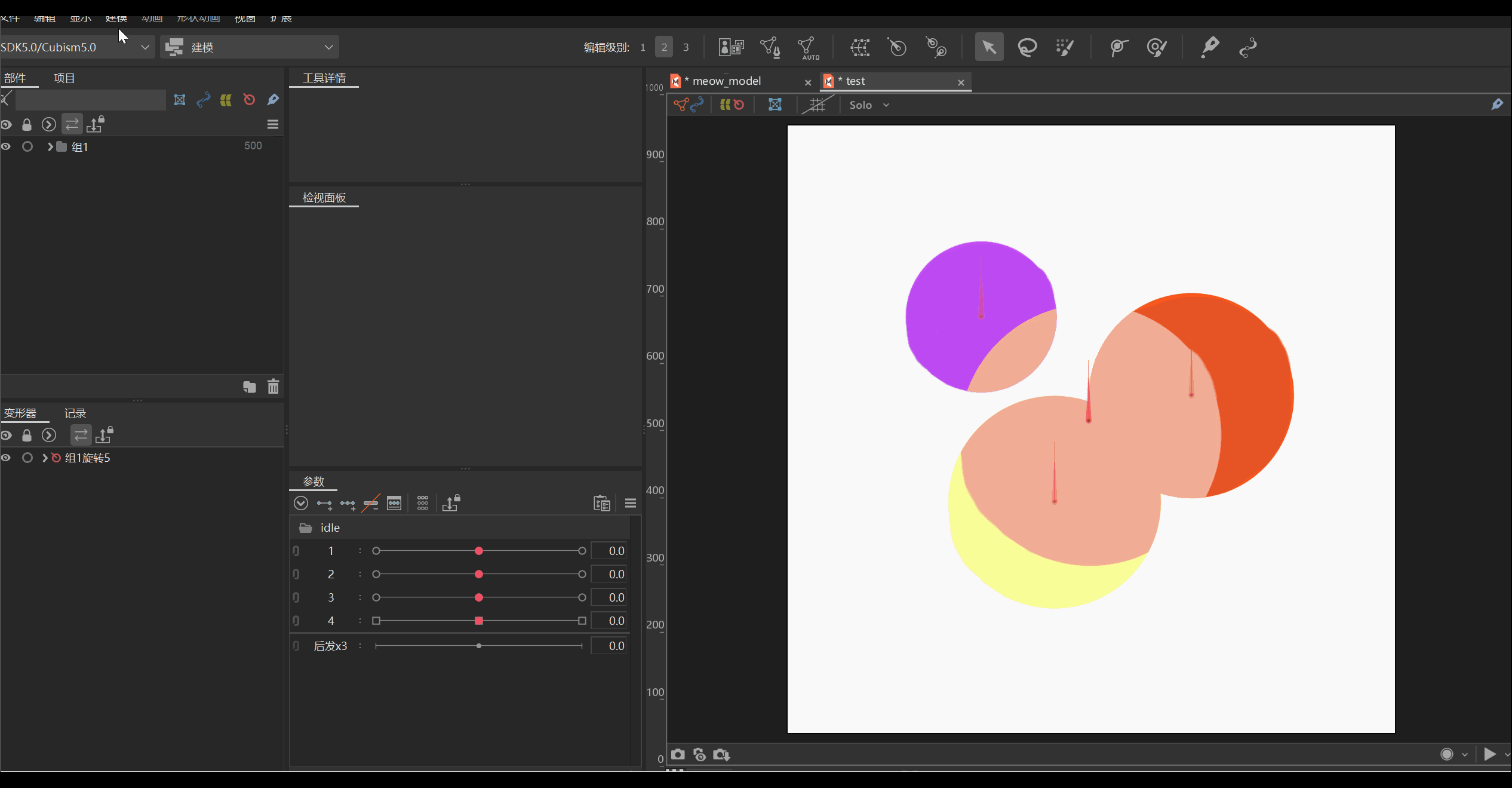Set edit level to 1

coord(643,47)
